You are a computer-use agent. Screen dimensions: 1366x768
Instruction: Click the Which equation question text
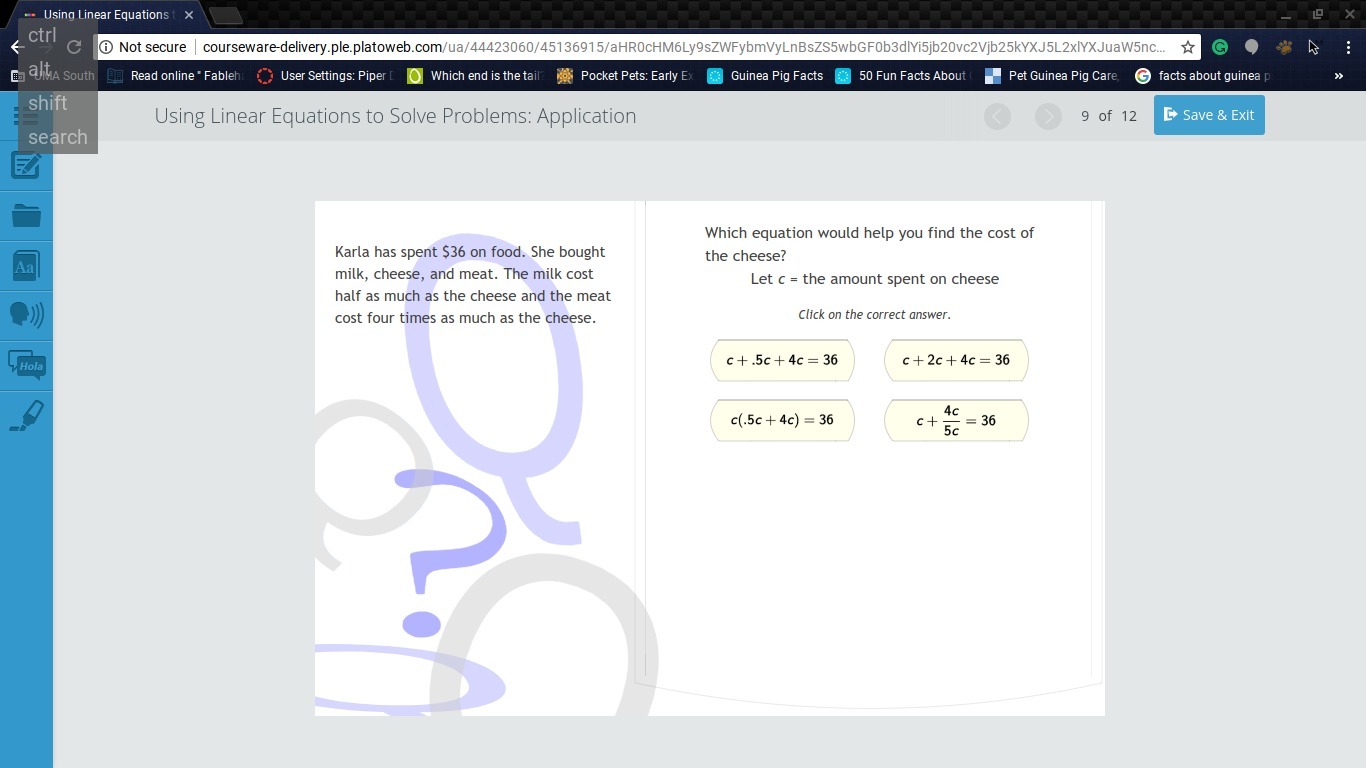coord(869,244)
